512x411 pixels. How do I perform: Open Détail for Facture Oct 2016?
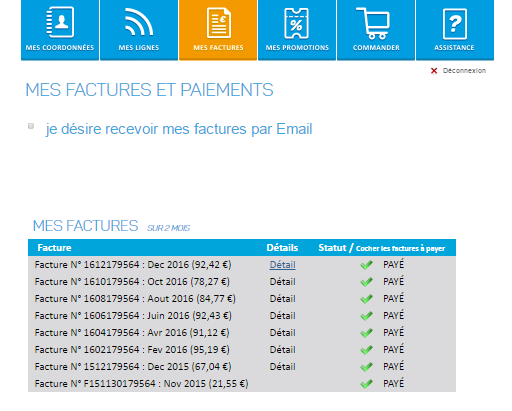[283, 282]
